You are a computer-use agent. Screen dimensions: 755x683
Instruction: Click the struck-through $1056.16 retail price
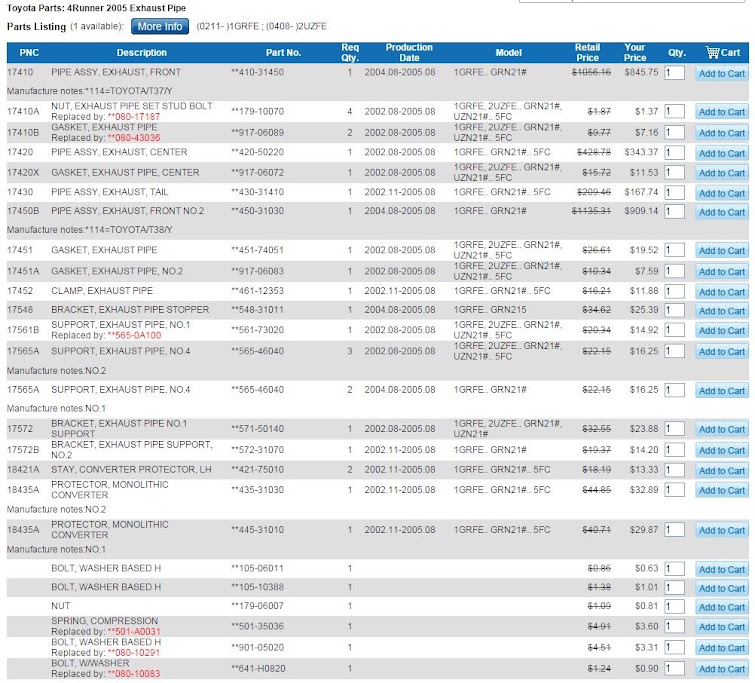coord(591,73)
